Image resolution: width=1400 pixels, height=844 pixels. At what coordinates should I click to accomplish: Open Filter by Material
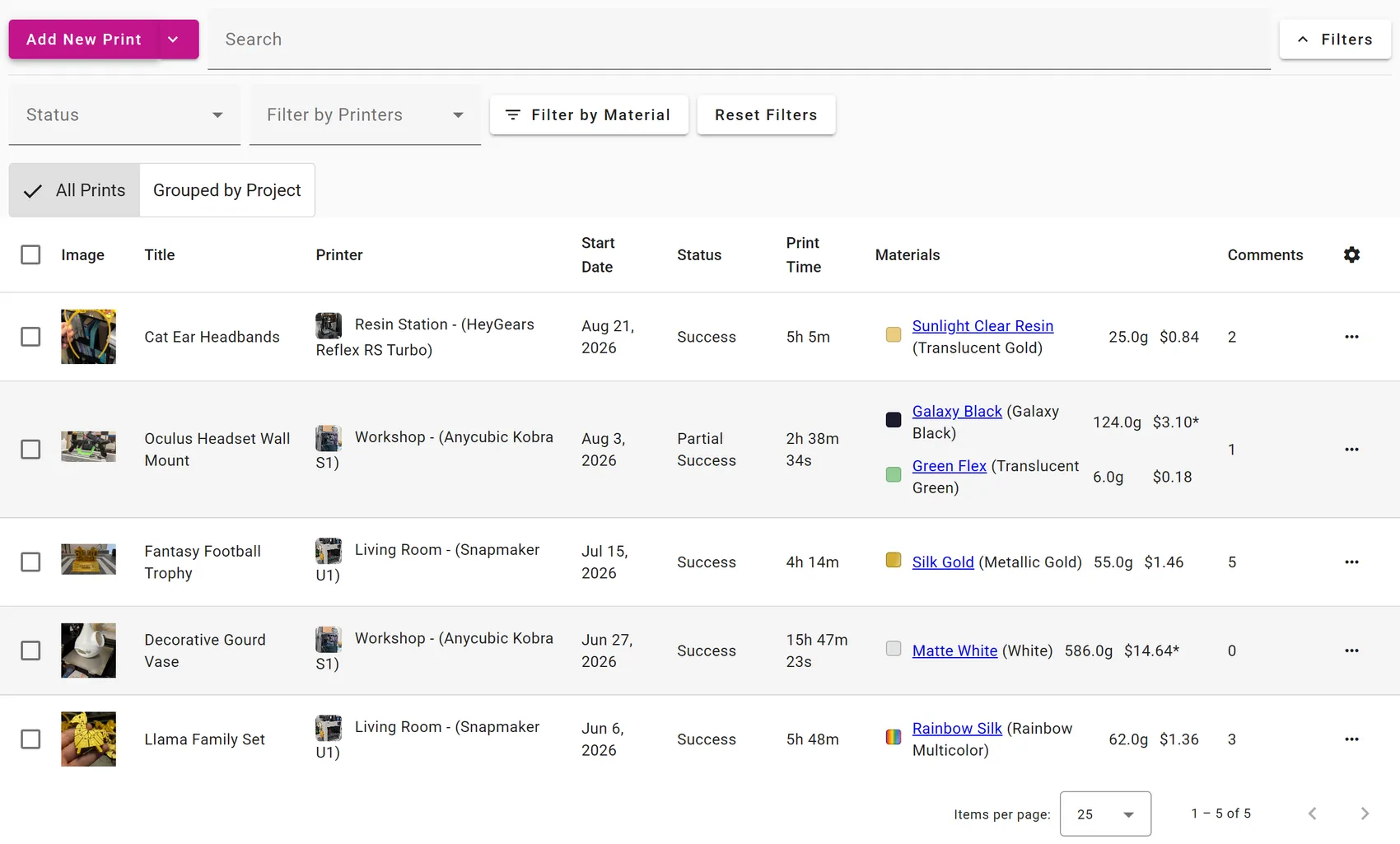(x=589, y=115)
